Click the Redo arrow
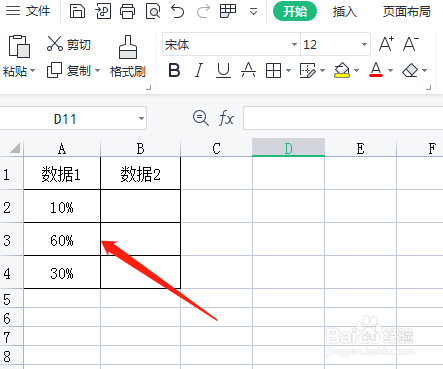The width and height of the screenshot is (443, 369). pos(203,11)
